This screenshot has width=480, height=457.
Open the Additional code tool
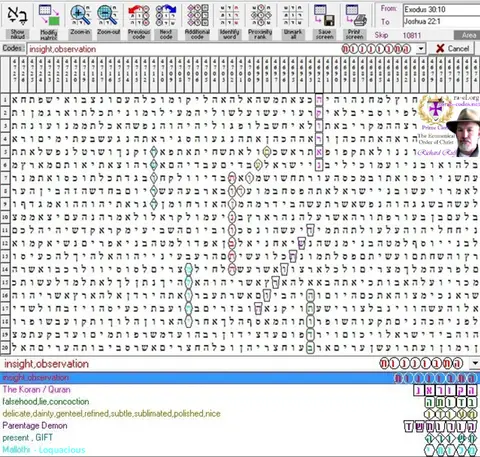pyautogui.click(x=197, y=16)
